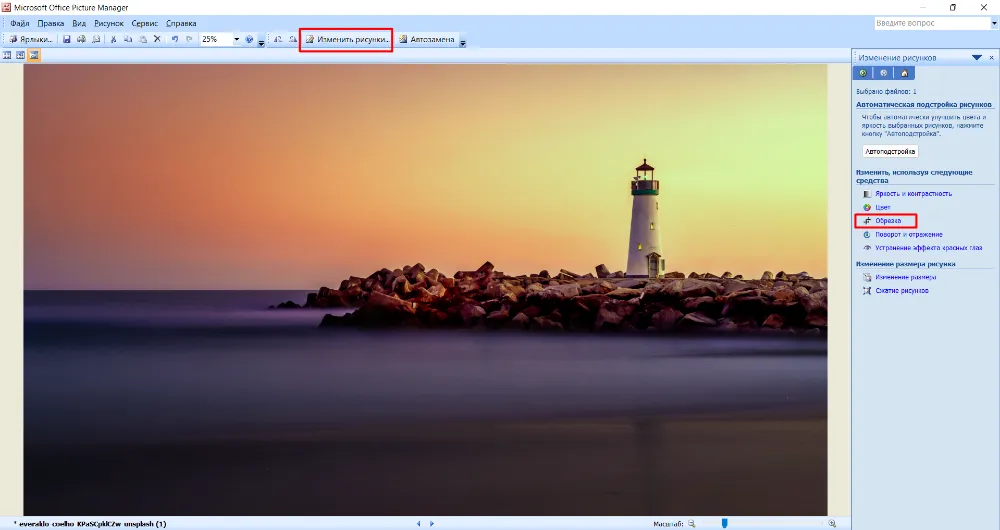Open the Сжатие рисунков link
1000x530 pixels.
pyautogui.click(x=902, y=291)
